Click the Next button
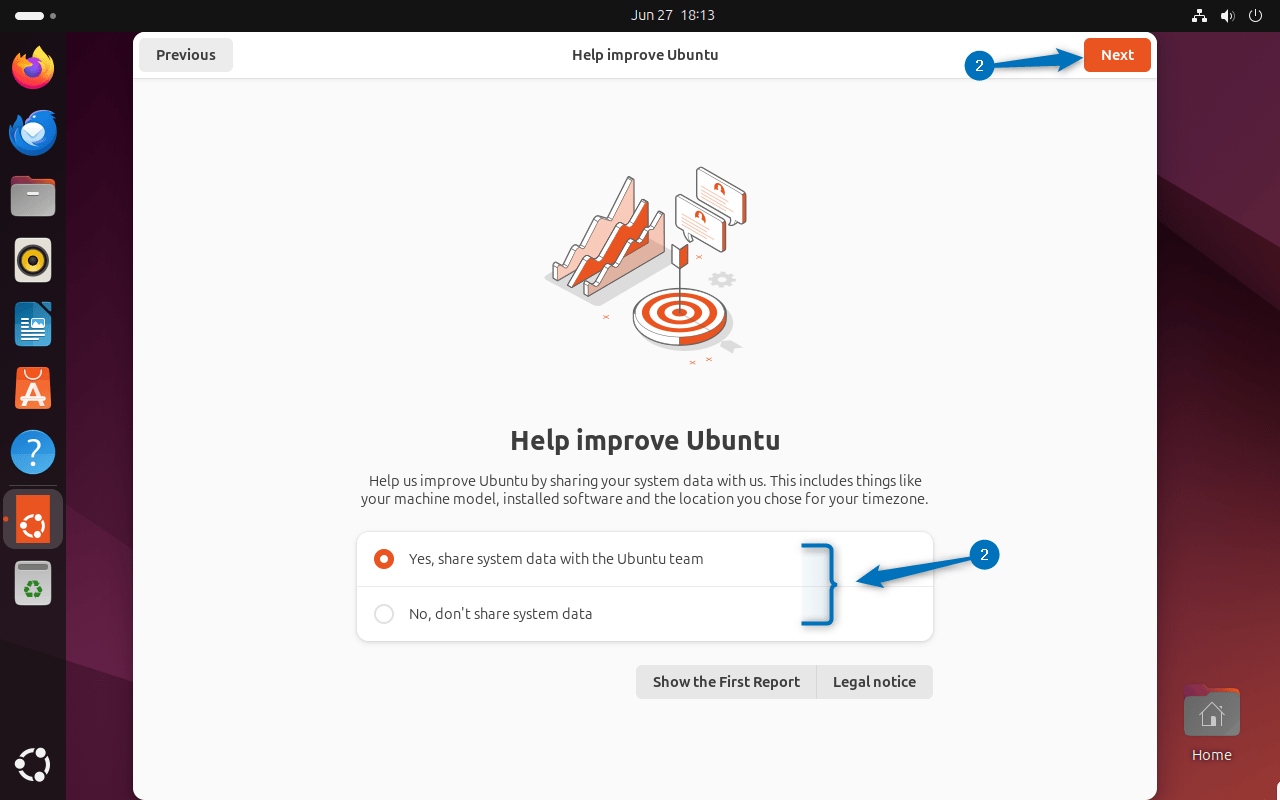Image resolution: width=1280 pixels, height=800 pixels. pyautogui.click(x=1117, y=55)
